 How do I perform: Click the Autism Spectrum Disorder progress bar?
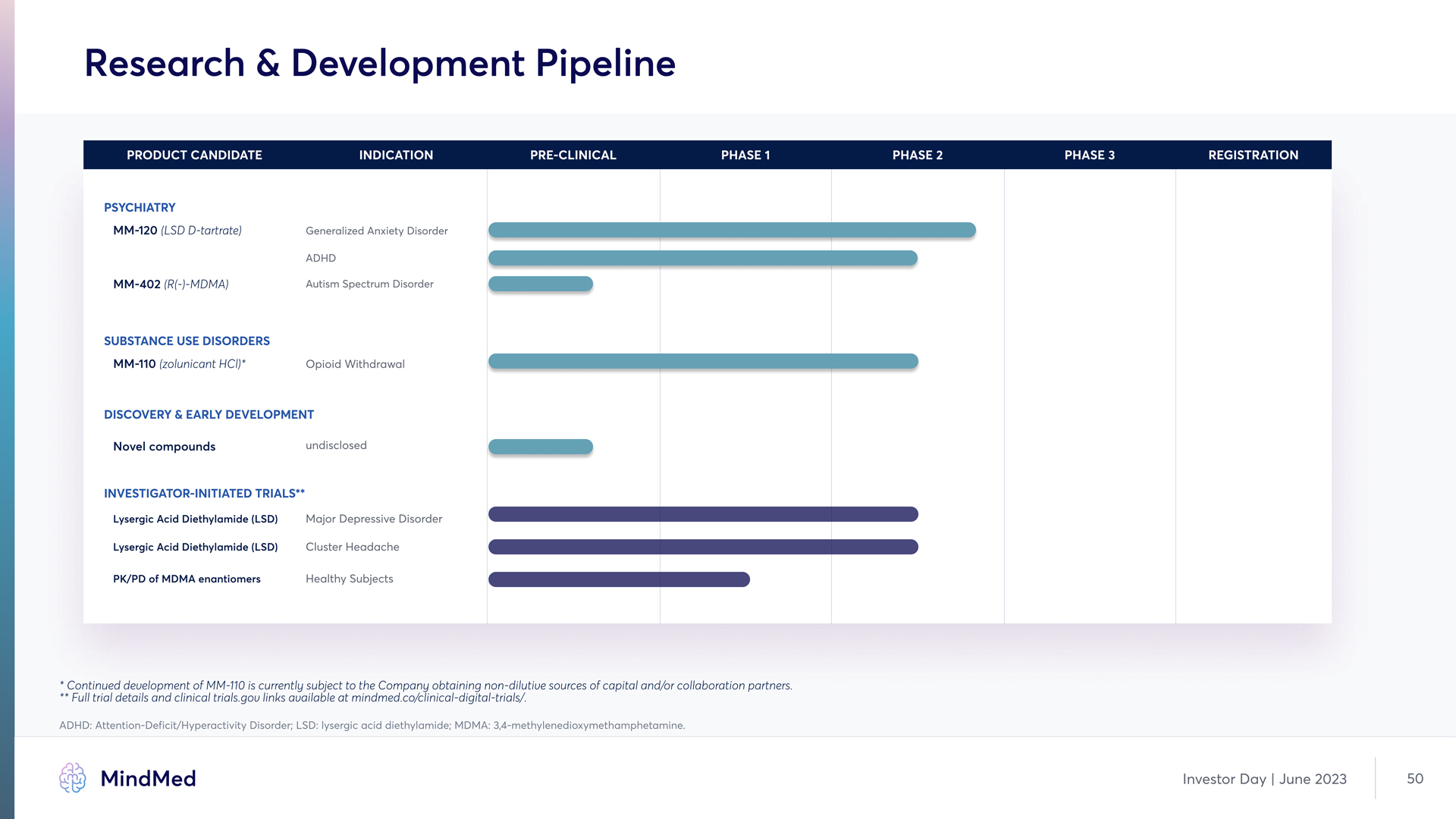pyautogui.click(x=541, y=284)
